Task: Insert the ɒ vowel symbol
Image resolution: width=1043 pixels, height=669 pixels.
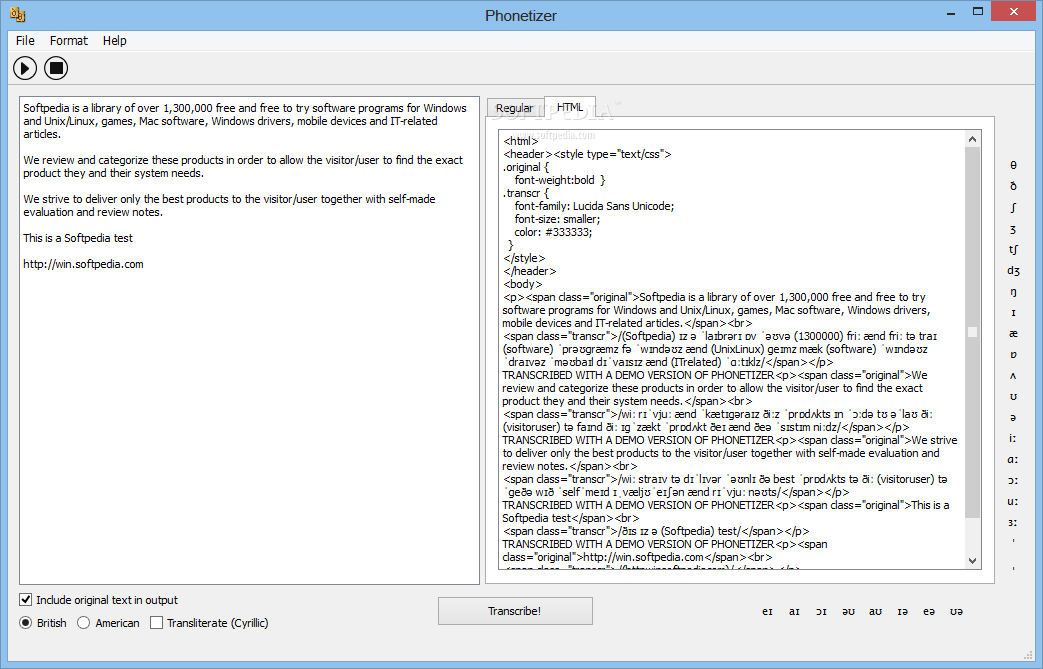Action: click(1013, 354)
